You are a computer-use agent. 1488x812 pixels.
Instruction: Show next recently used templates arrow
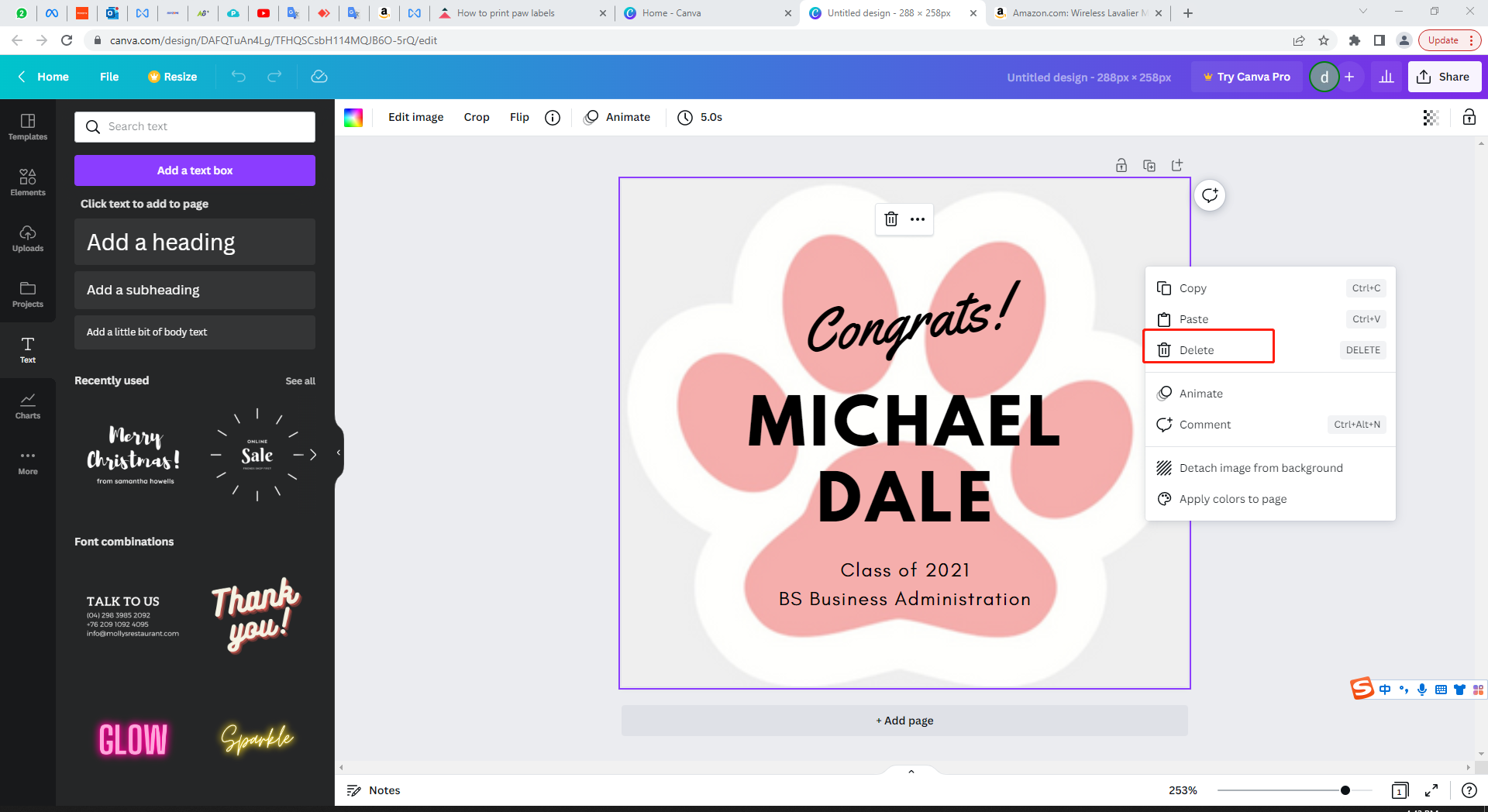[313, 455]
